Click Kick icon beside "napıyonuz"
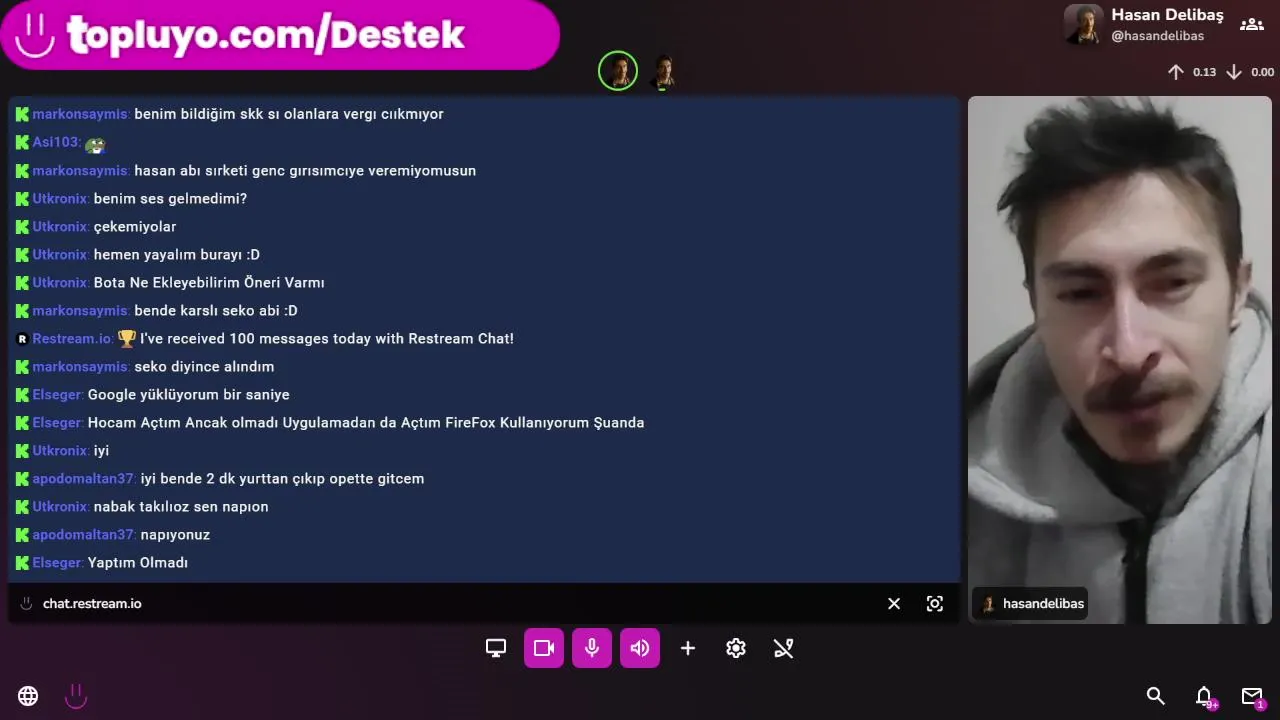 (x=22, y=535)
